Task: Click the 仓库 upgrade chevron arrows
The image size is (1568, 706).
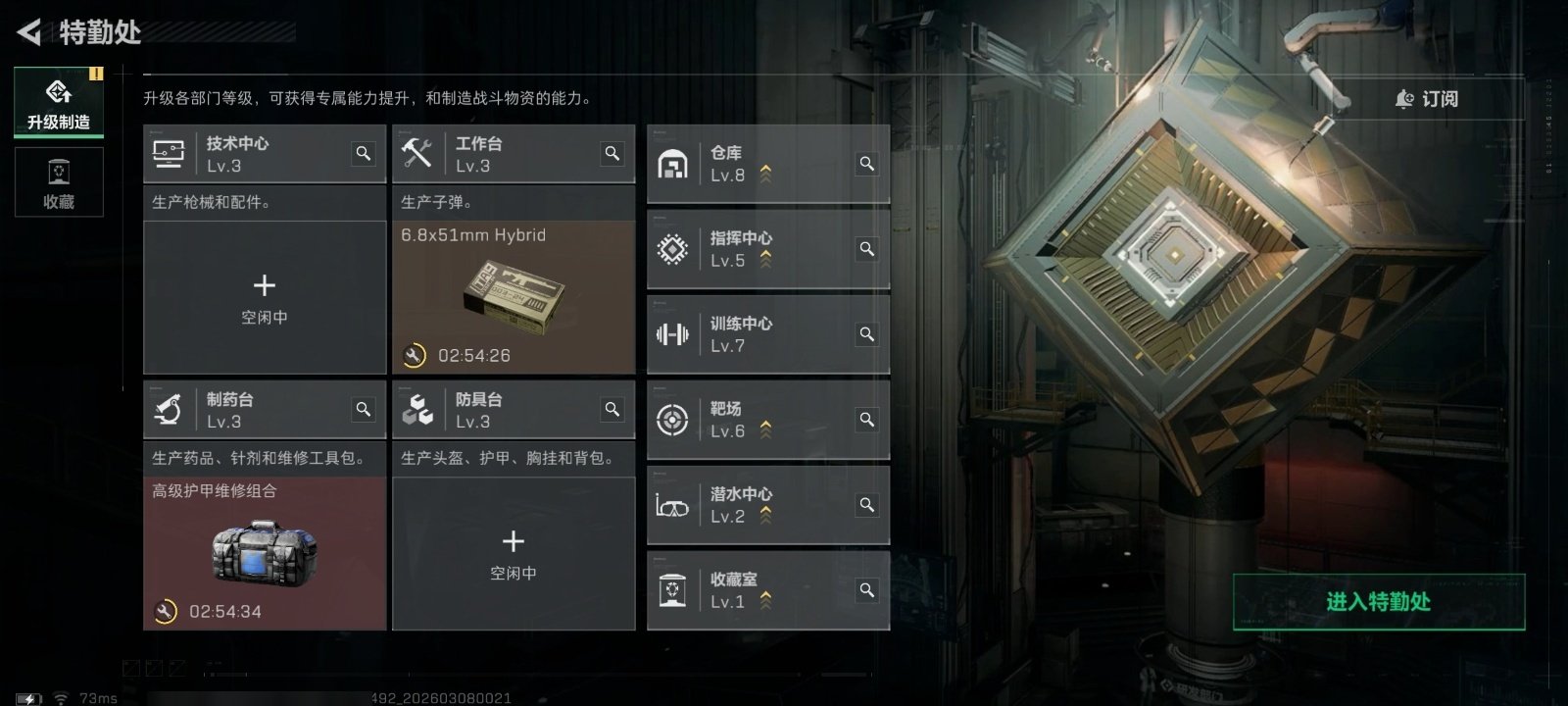Action: coord(765,175)
